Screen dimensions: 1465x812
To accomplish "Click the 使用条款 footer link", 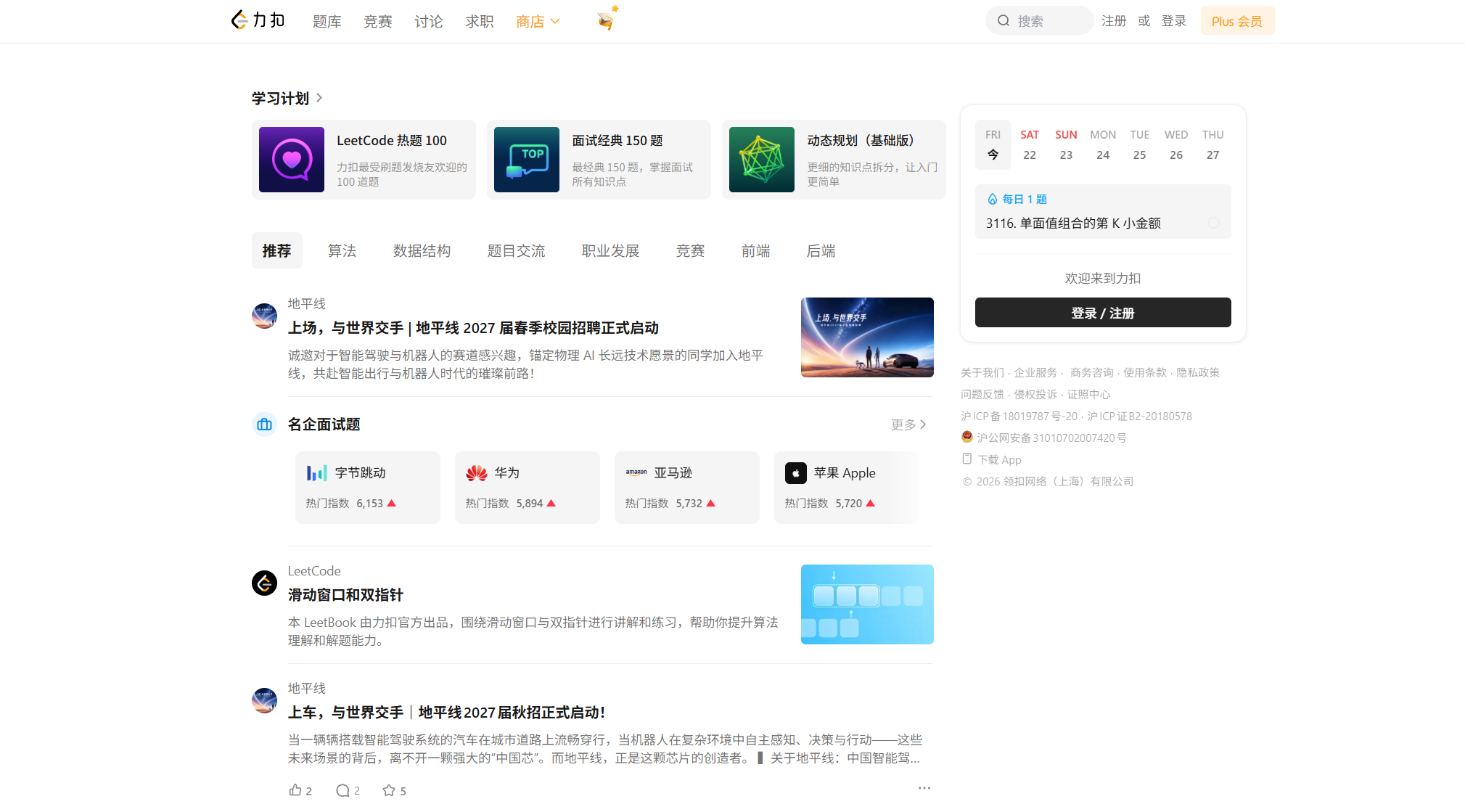I will click(x=1145, y=372).
